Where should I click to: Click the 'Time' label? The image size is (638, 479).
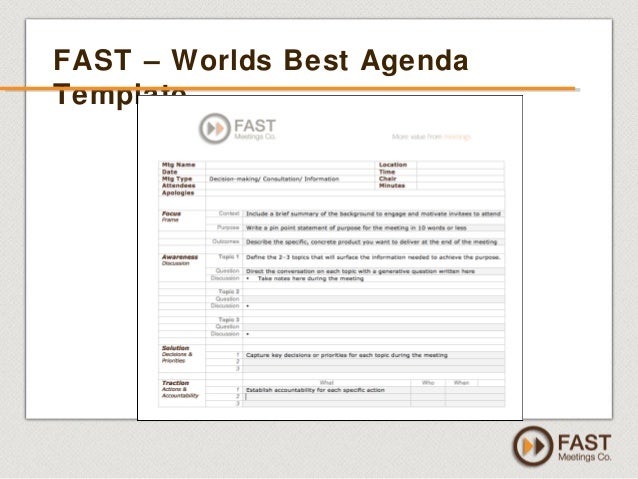pos(387,172)
